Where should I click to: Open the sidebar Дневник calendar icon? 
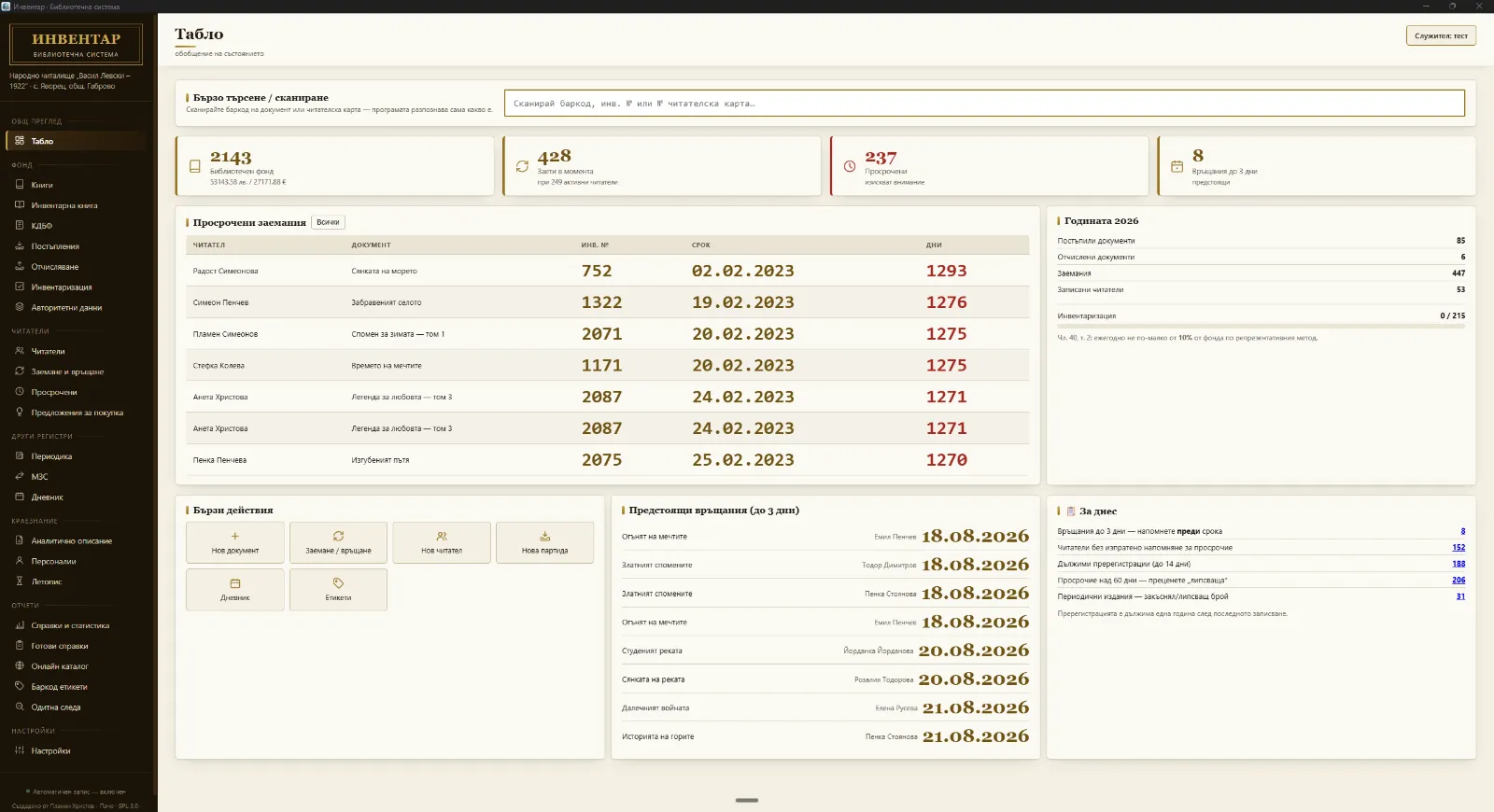click(20, 497)
